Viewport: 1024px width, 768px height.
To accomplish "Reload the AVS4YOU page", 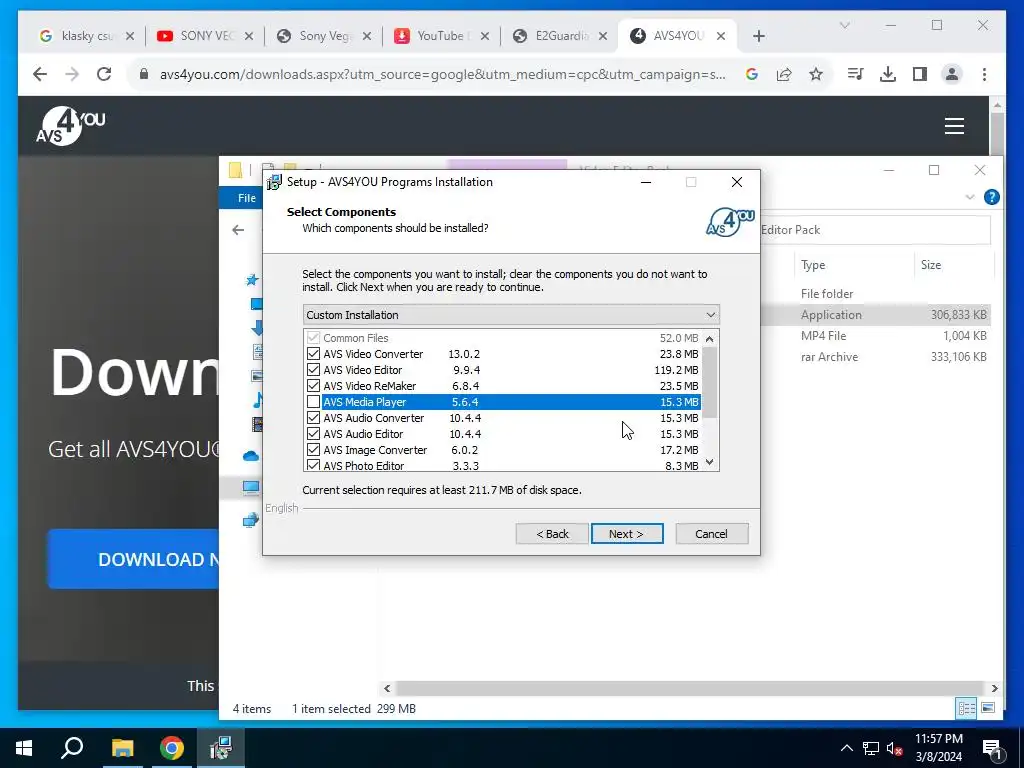I will coord(104,74).
